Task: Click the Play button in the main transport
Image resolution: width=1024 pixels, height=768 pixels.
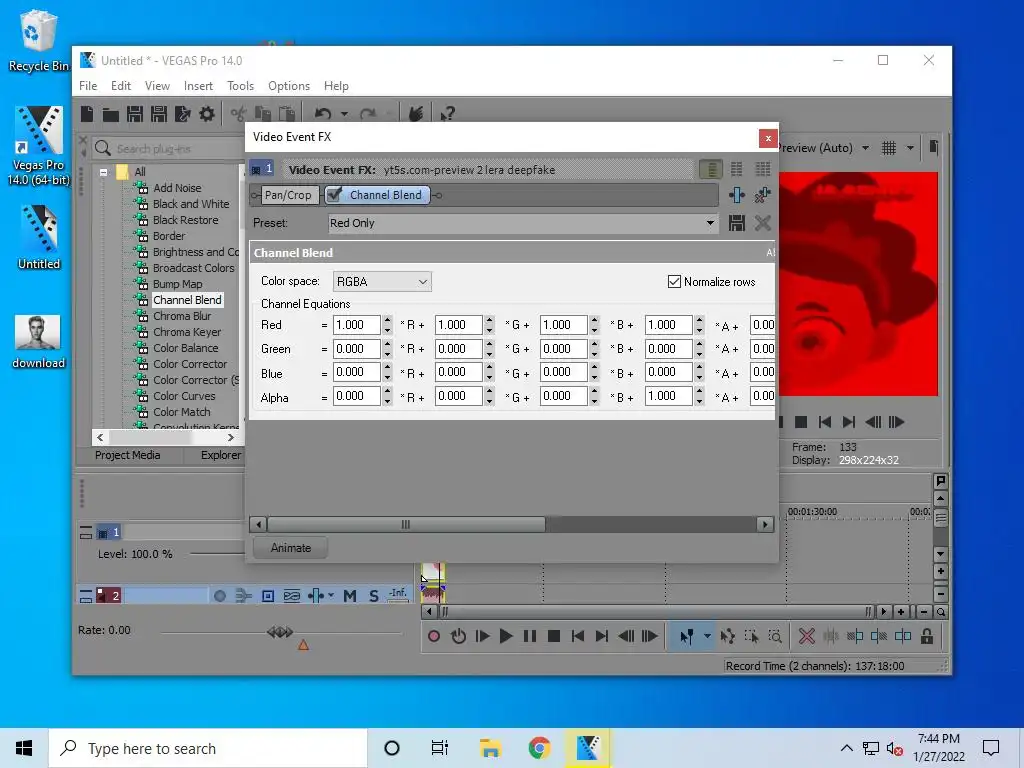Action: point(505,636)
